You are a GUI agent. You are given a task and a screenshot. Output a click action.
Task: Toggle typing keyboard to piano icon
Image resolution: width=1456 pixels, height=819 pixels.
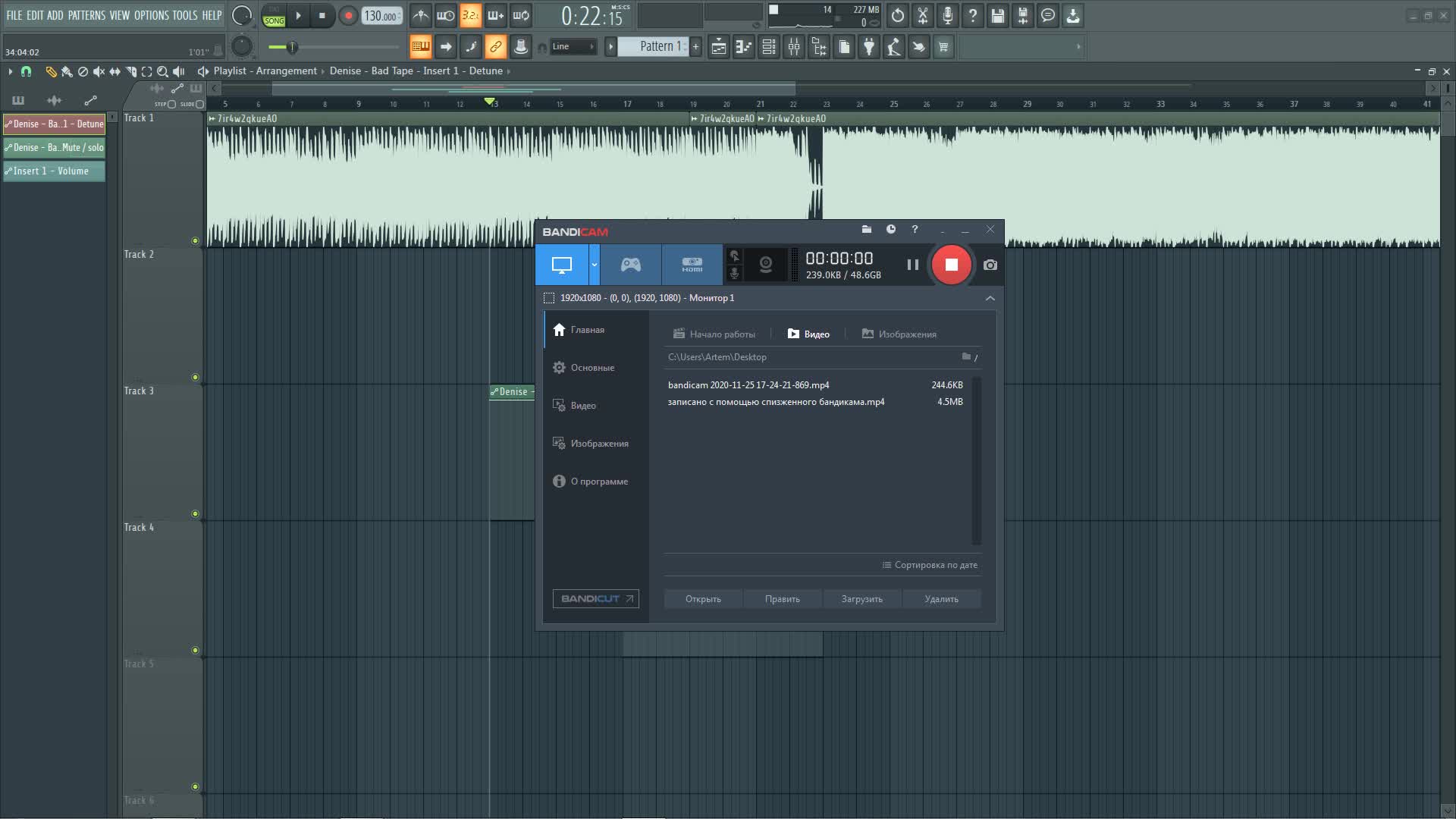[x=420, y=47]
